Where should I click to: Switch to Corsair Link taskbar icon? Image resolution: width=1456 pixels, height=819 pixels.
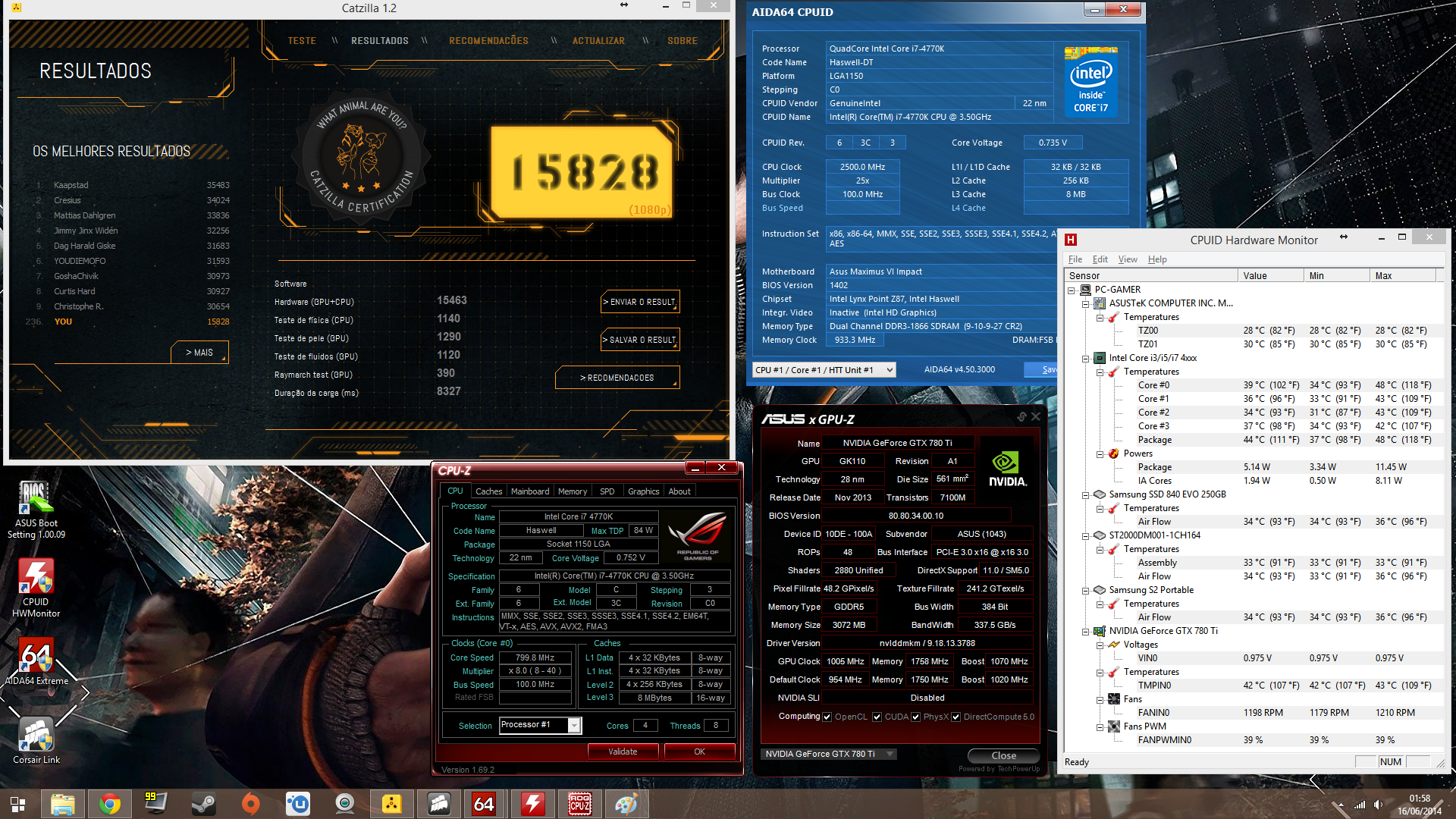438,804
